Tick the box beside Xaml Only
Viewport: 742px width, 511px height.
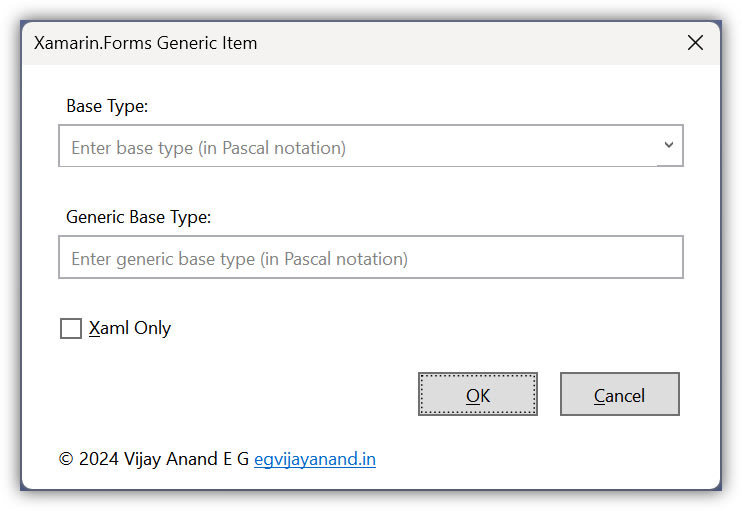click(71, 329)
